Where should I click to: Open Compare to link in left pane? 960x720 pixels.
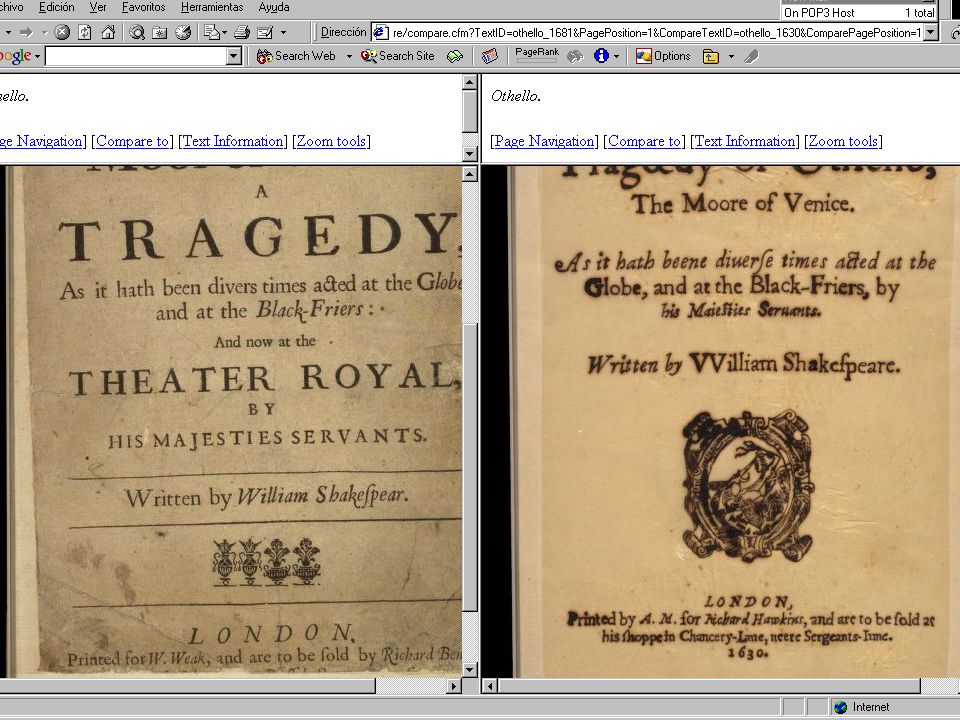tap(132, 141)
